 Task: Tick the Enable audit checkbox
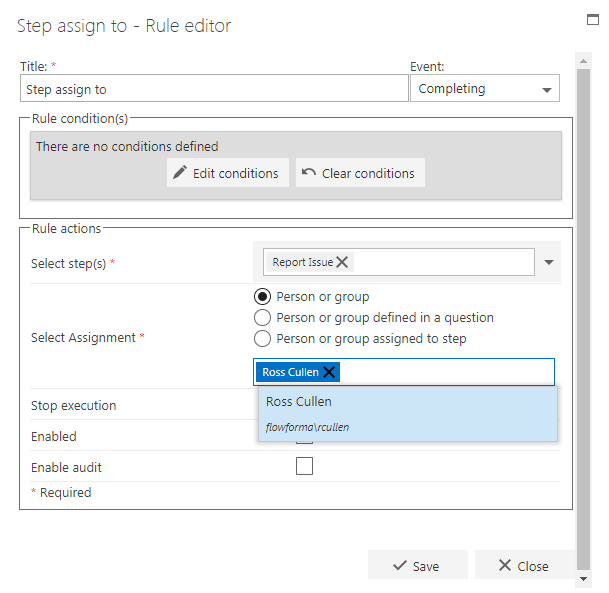click(x=304, y=466)
